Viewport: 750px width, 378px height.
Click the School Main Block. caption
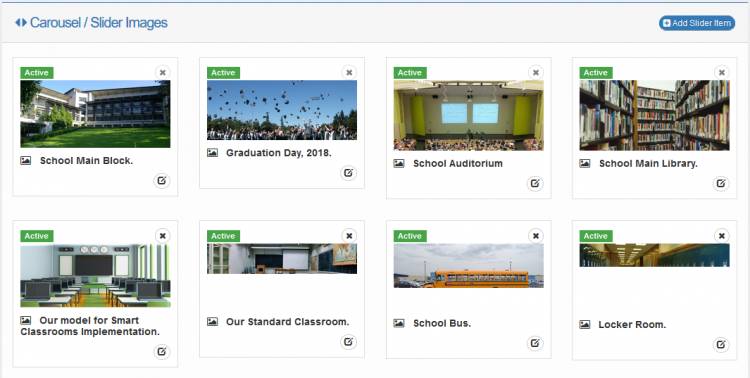click(86, 161)
